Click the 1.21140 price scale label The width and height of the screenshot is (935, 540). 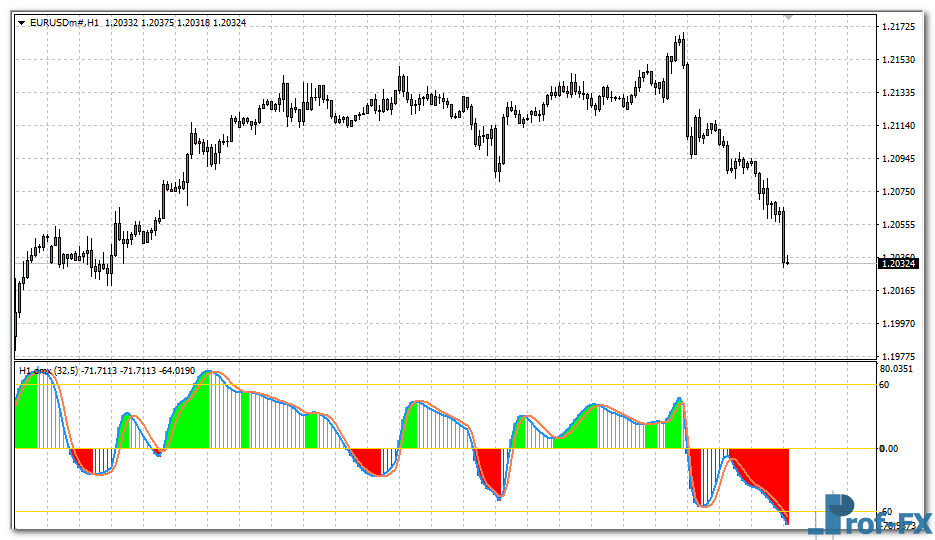pos(898,125)
